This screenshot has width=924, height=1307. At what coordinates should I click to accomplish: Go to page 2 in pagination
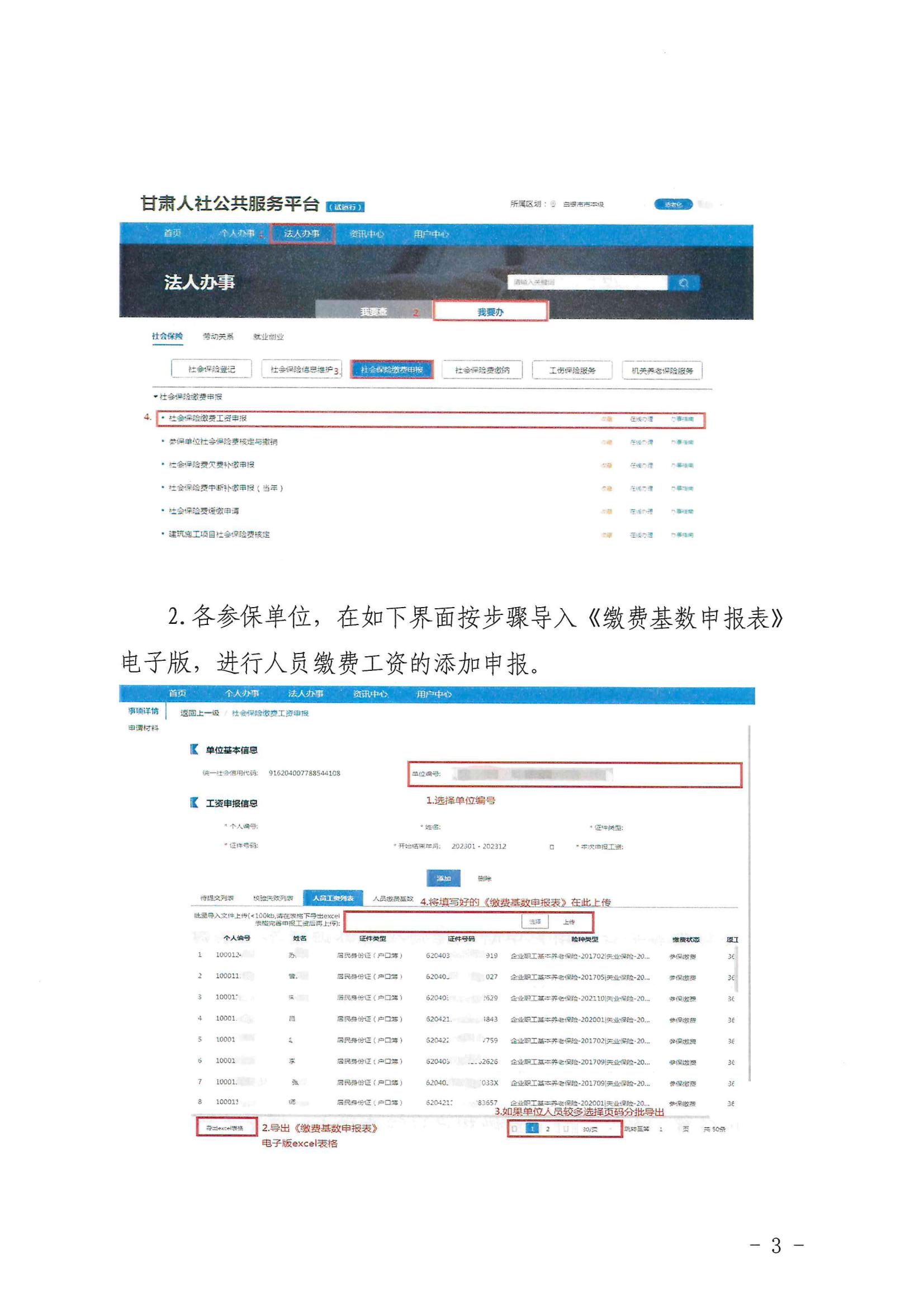point(548,1128)
